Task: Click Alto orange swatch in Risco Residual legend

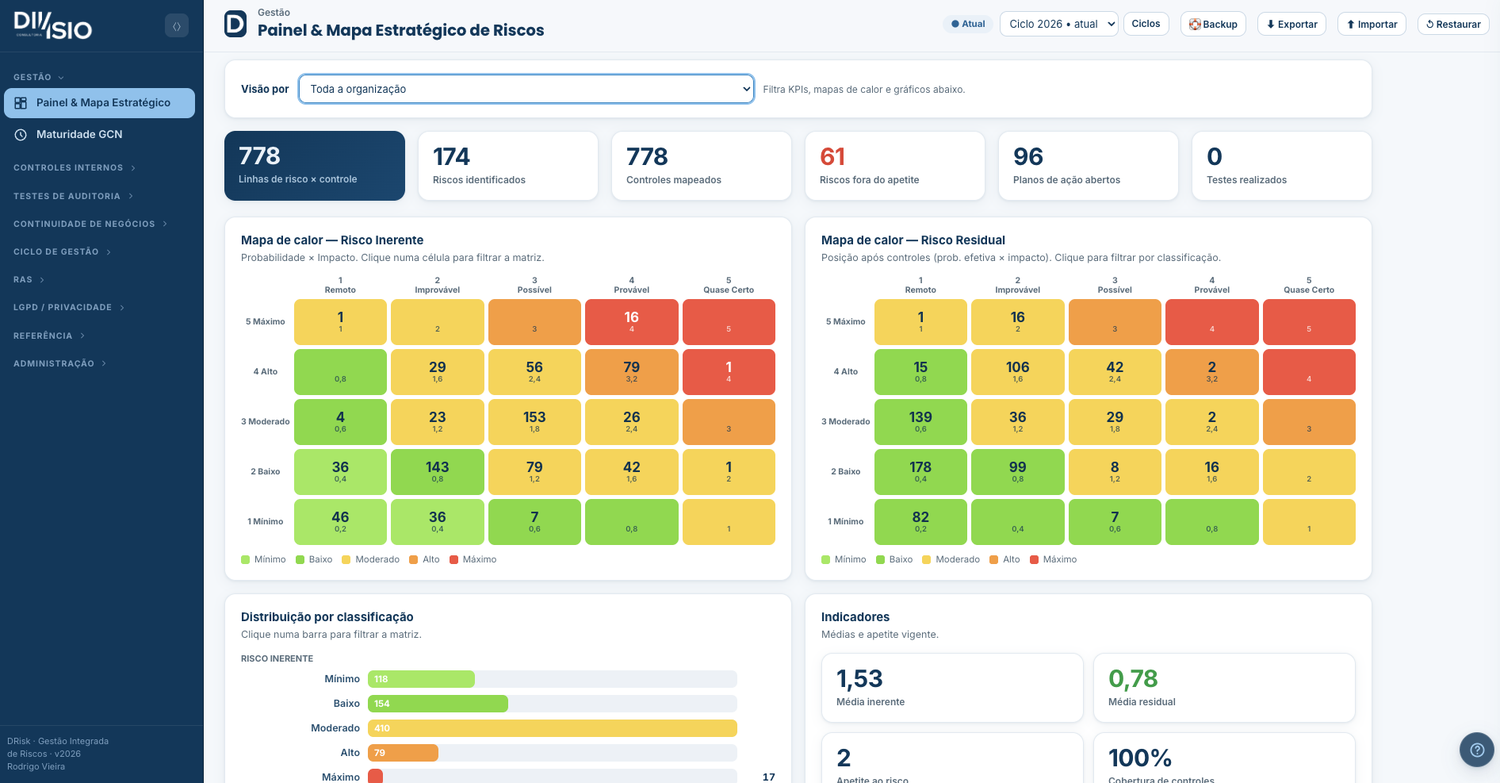Action: click(x=994, y=560)
